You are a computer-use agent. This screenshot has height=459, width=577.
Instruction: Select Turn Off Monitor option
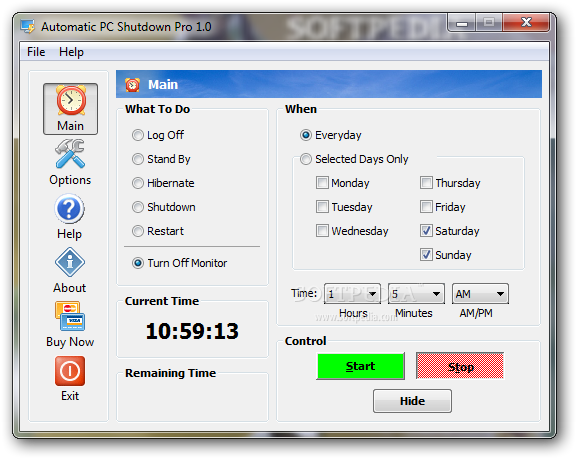click(x=138, y=263)
